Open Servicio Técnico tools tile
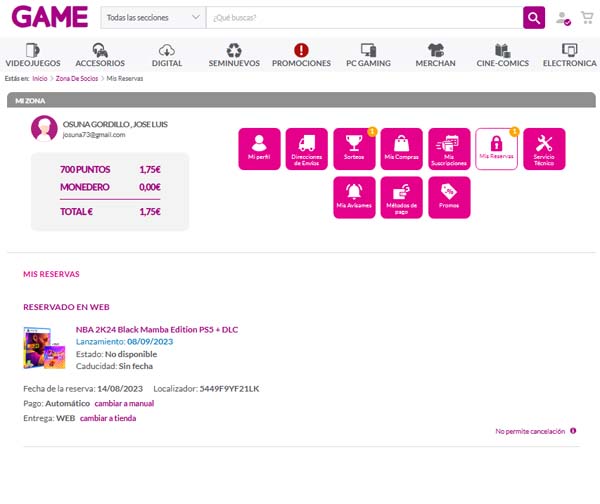 (544, 149)
